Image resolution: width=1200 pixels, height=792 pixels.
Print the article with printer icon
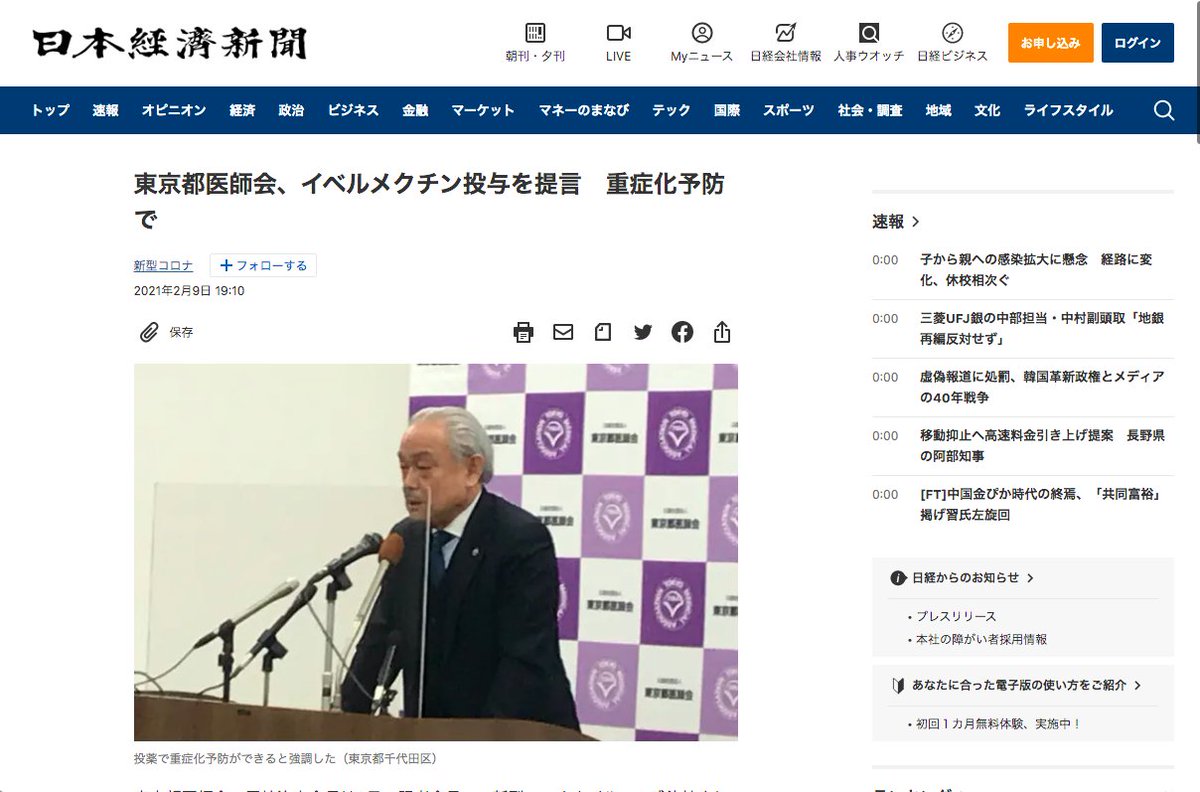pos(523,332)
